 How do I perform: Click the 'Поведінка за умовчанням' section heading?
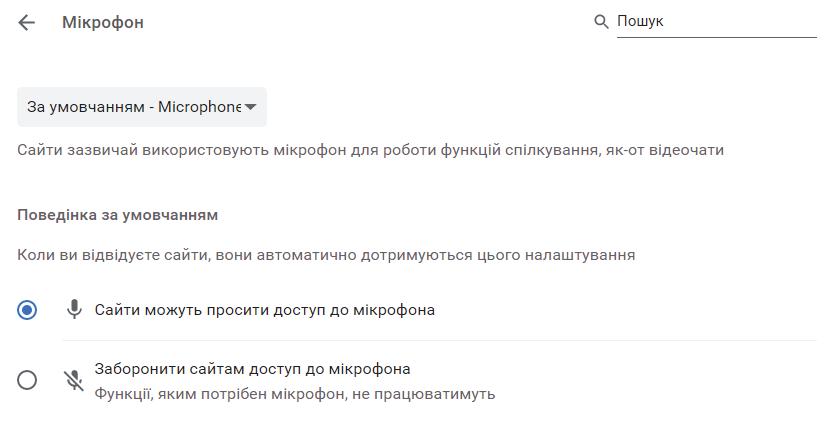(117, 215)
